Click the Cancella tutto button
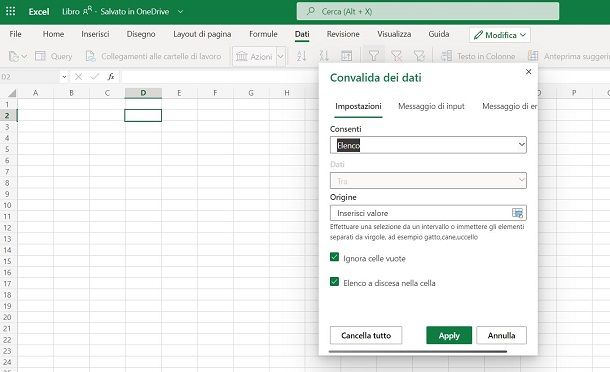The image size is (610, 372). [x=366, y=335]
